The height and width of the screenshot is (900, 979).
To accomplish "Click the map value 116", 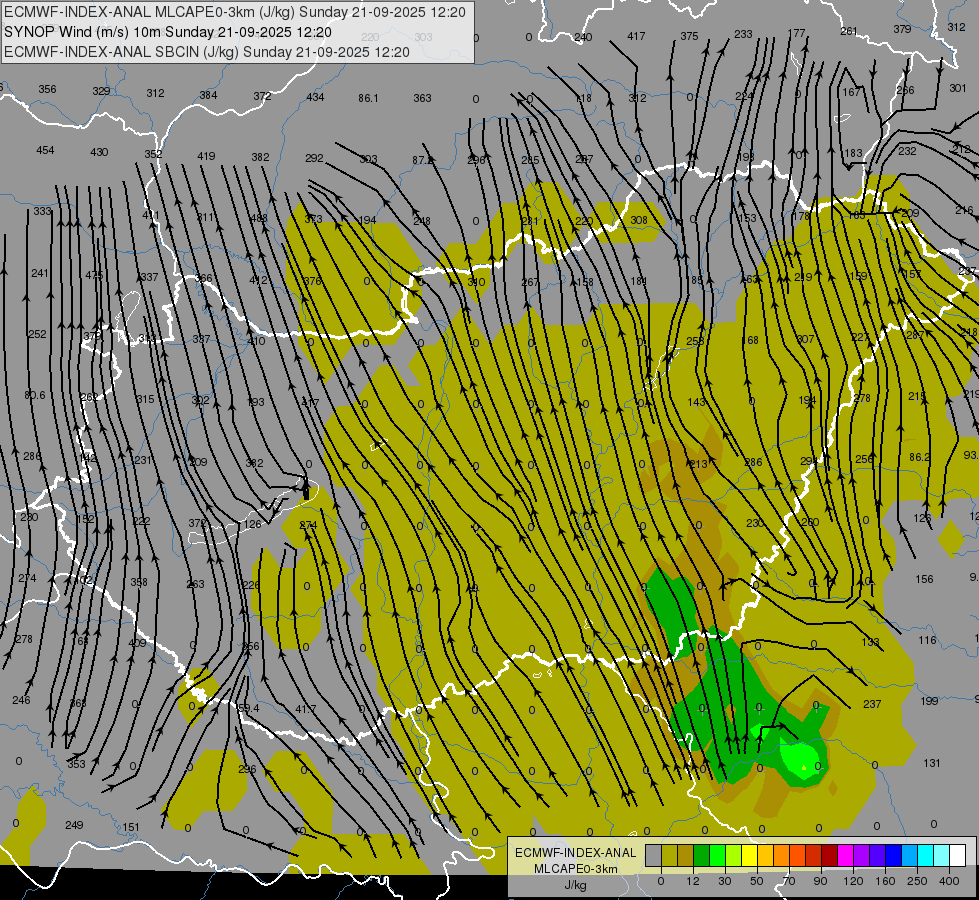I will (928, 640).
